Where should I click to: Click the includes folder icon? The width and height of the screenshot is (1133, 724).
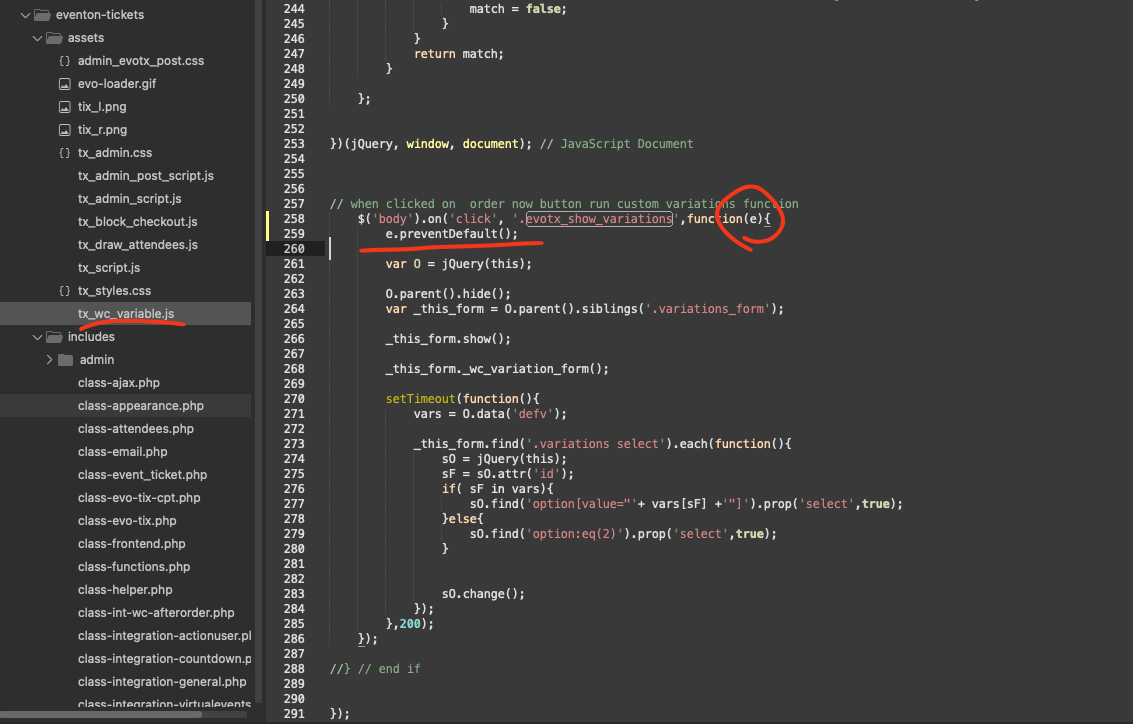point(53,337)
